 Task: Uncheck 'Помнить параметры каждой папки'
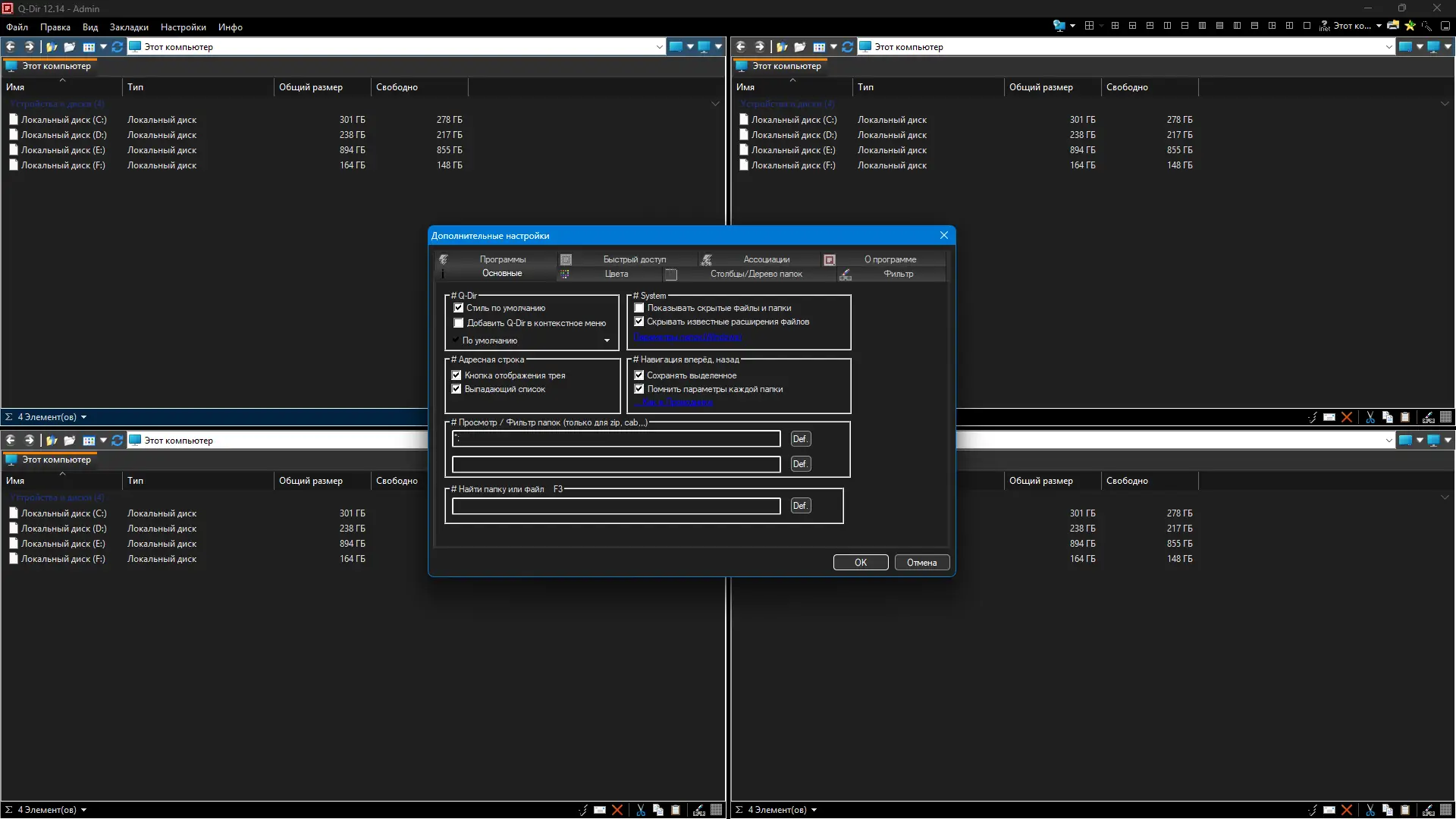click(x=639, y=389)
